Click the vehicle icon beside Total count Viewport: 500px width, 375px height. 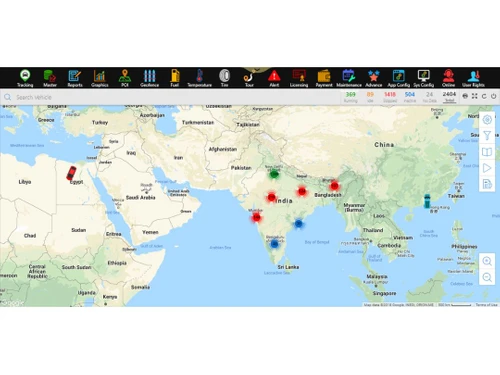click(x=465, y=96)
